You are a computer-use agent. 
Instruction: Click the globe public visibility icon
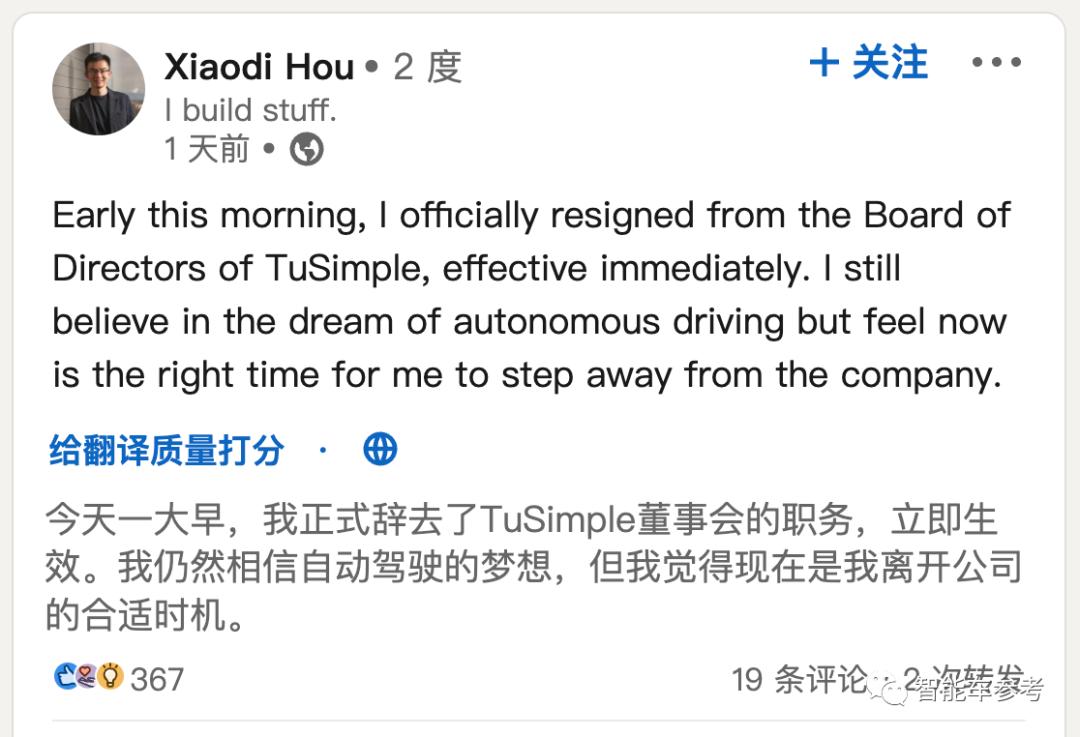tap(306, 150)
